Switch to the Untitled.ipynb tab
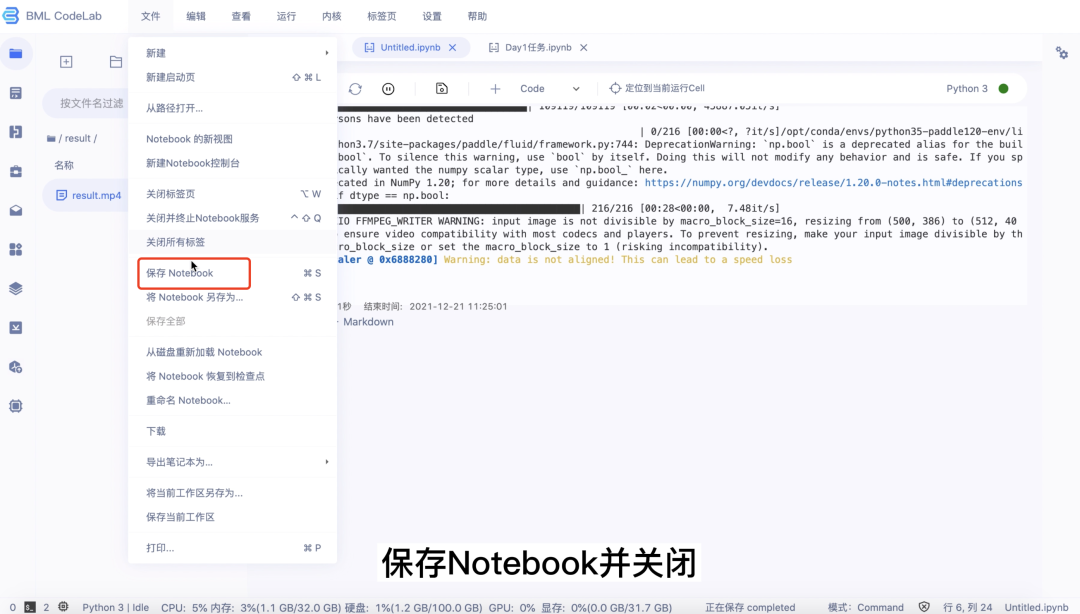The width and height of the screenshot is (1080, 614). coord(410,48)
